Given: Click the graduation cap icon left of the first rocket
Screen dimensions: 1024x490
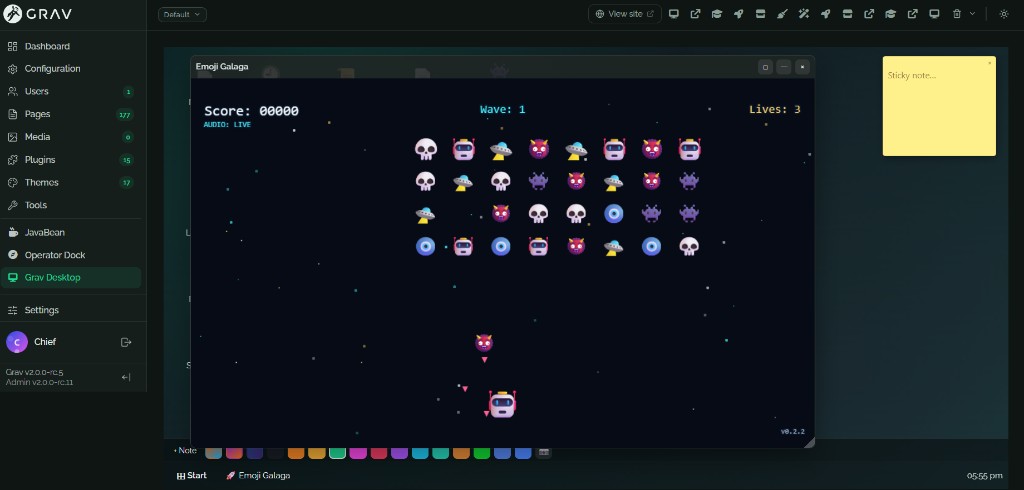Looking at the screenshot, I should (x=717, y=14).
